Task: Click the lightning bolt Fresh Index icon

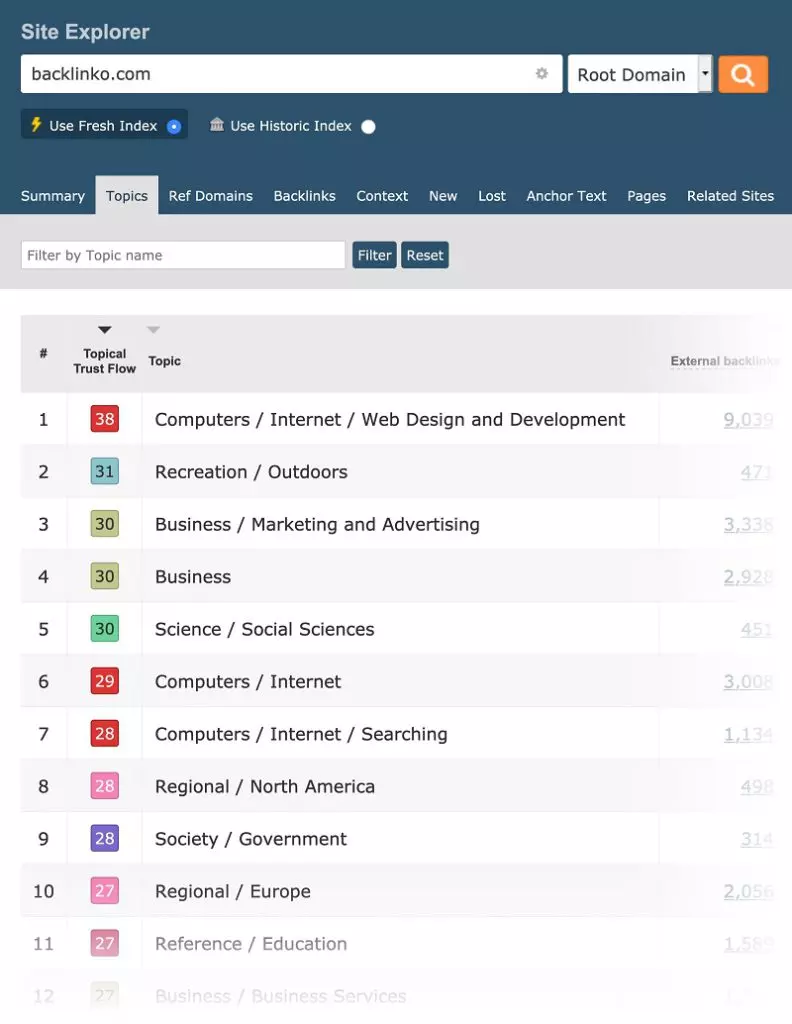Action: pyautogui.click(x=36, y=125)
